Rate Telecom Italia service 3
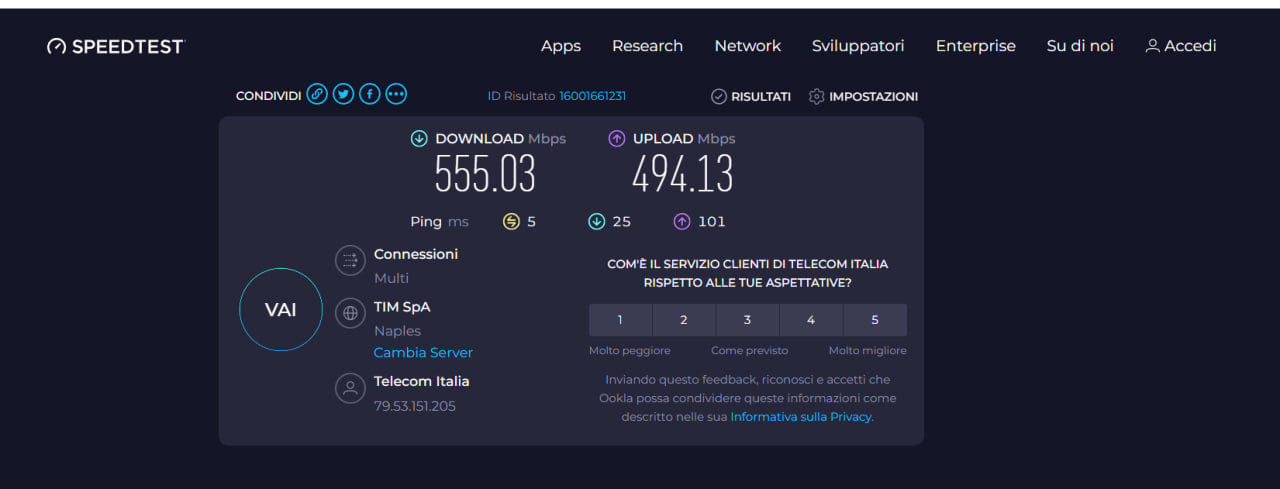 click(x=748, y=320)
